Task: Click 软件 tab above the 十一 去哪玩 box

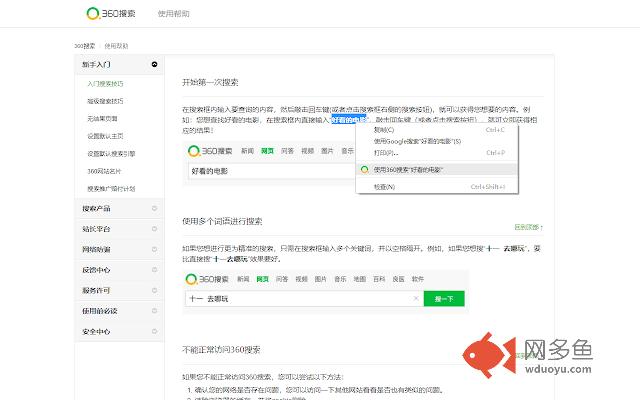Action: [x=418, y=279]
